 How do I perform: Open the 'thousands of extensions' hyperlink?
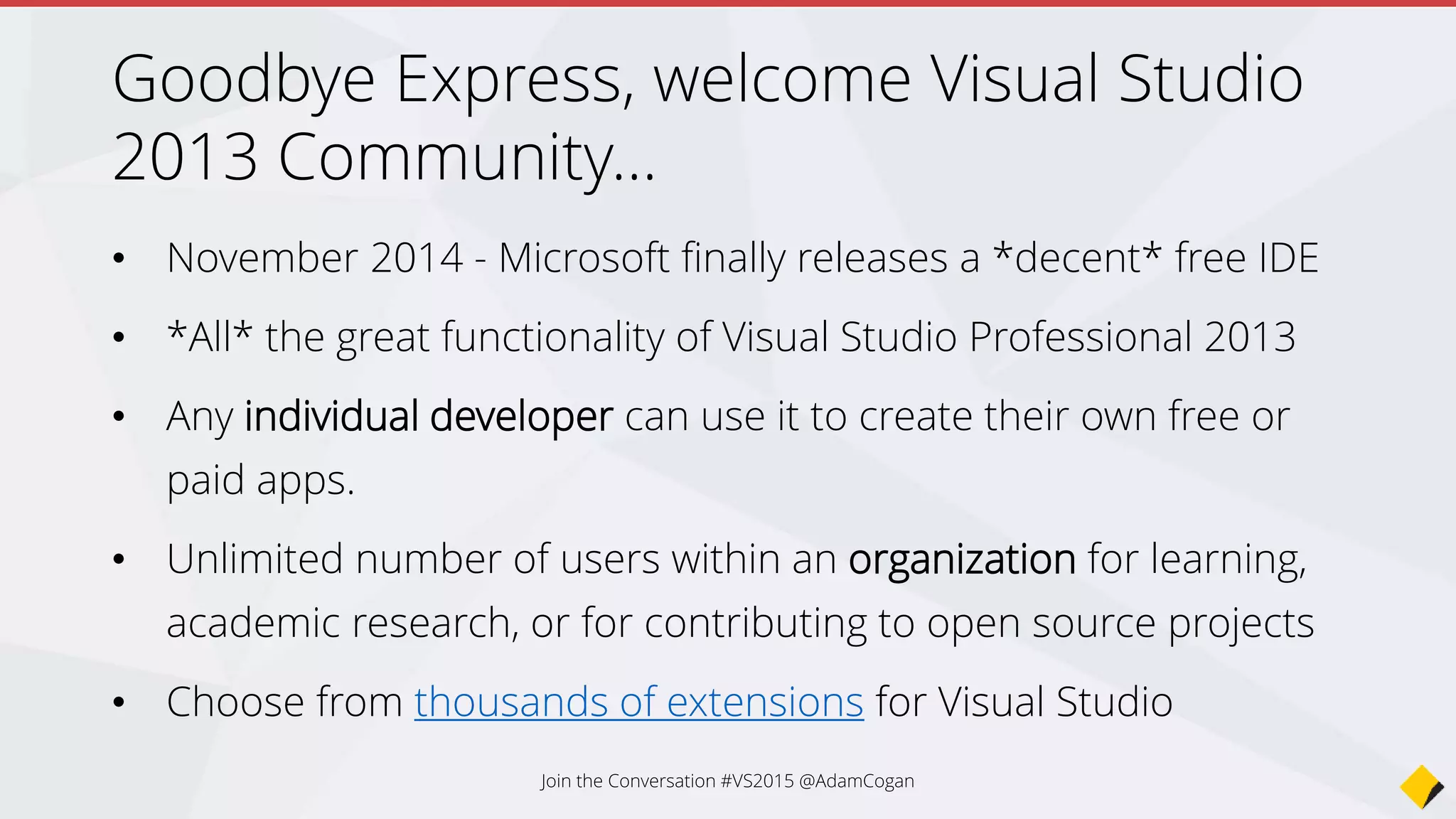639,702
